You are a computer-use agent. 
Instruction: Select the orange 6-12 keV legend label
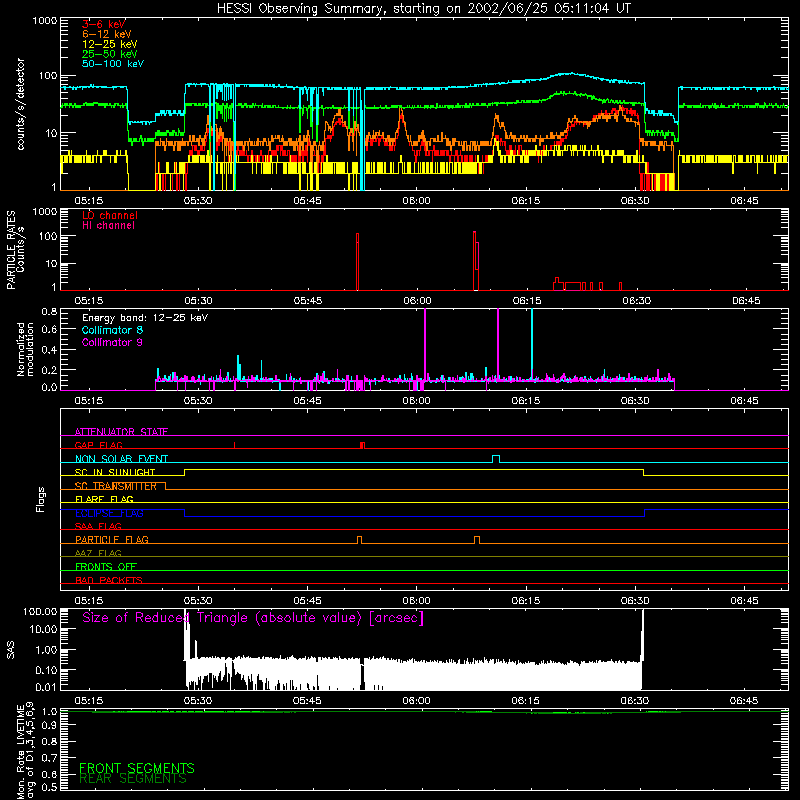[107, 34]
